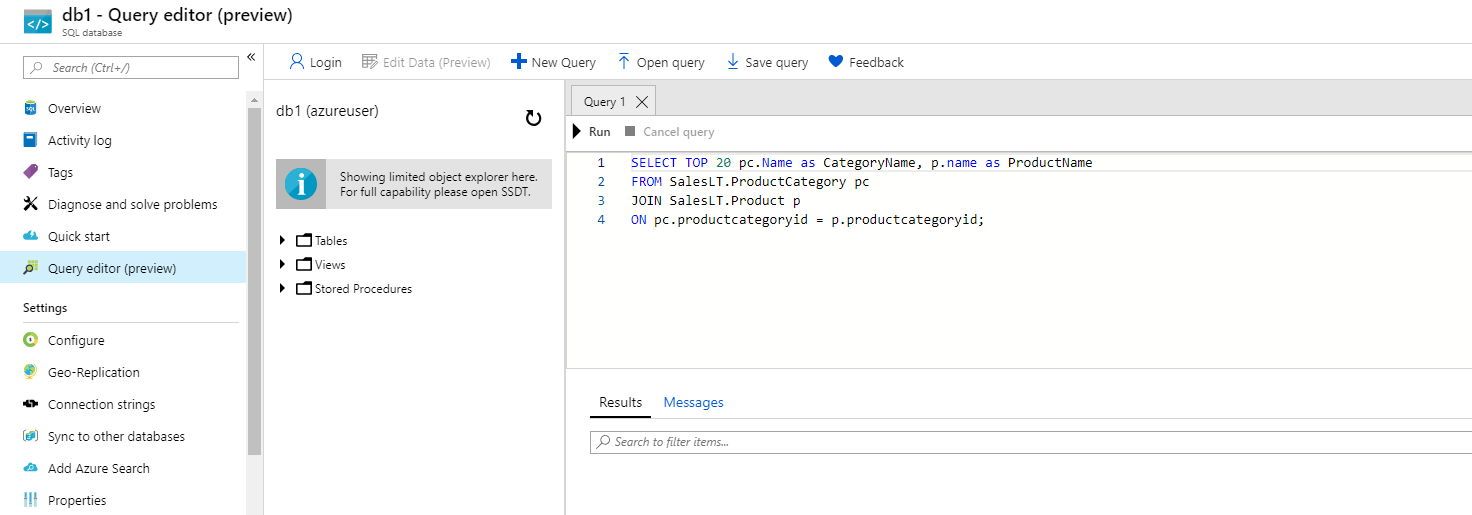This screenshot has width=1472, height=515.
Task: Select the Results tab
Action: [x=620, y=402]
